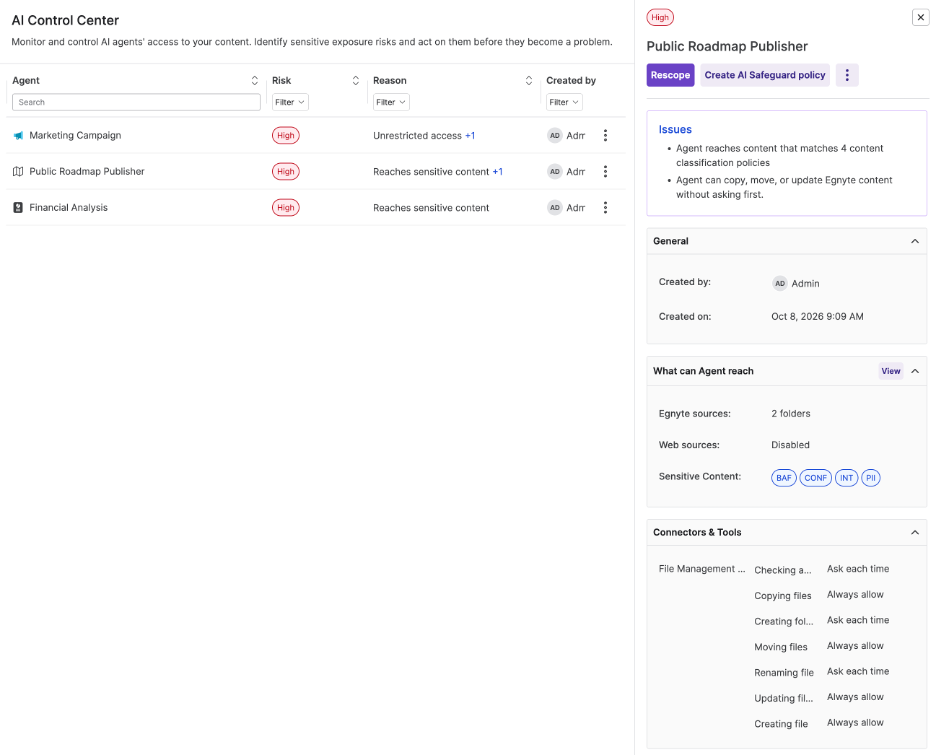
Task: Click the Admin avatar in Financial Analysis row
Action: pos(555,207)
